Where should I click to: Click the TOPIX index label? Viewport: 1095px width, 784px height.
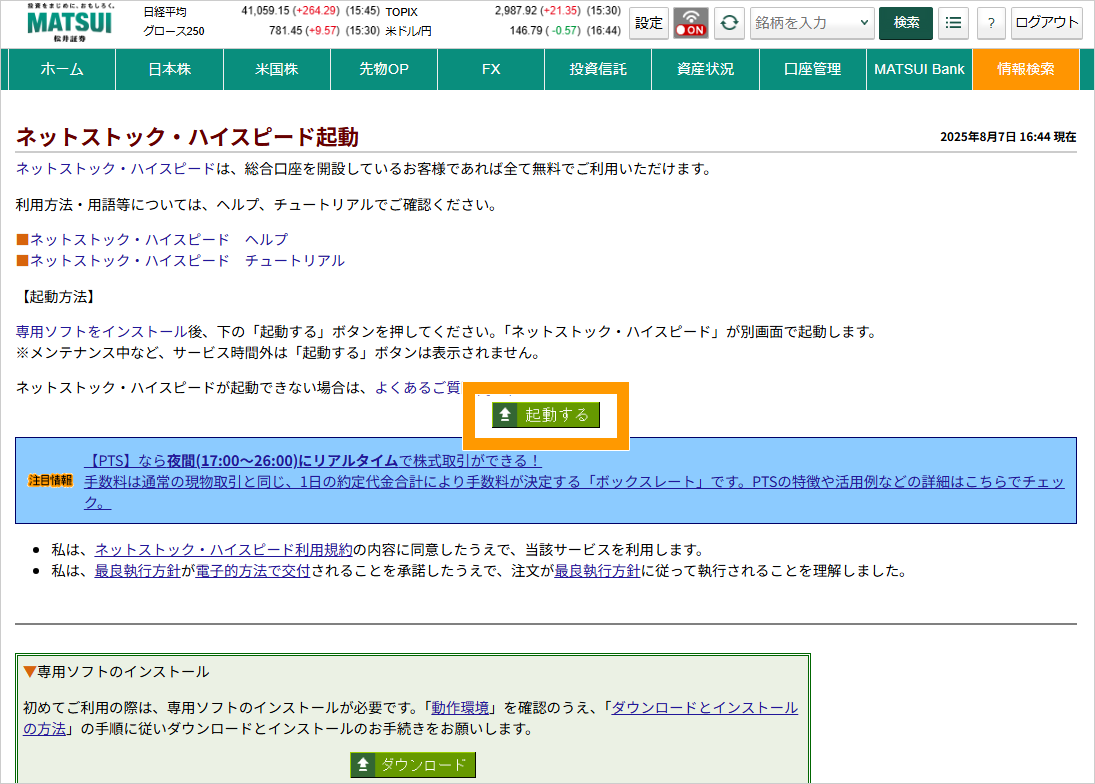click(402, 13)
